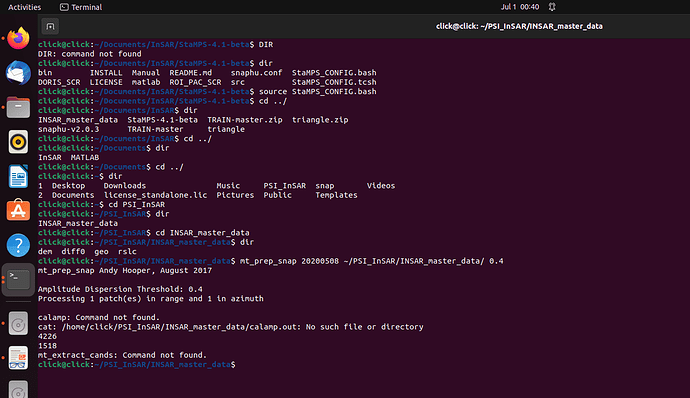Image resolution: width=690 pixels, height=398 pixels.
Task: Toggle the notification bell icon in top bar
Action: [x=552, y=7]
